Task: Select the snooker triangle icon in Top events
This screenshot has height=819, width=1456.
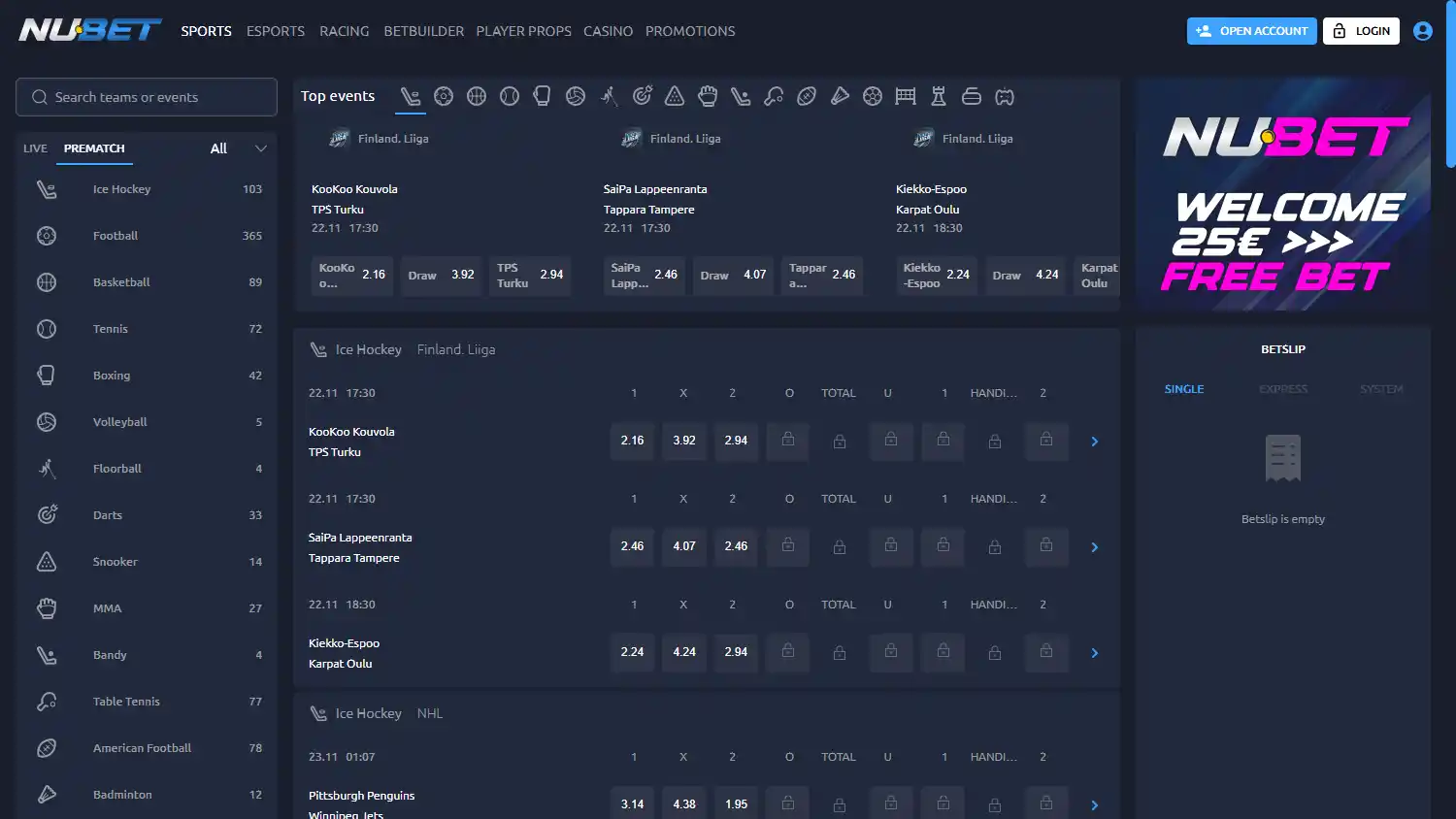Action: pyautogui.click(x=675, y=96)
